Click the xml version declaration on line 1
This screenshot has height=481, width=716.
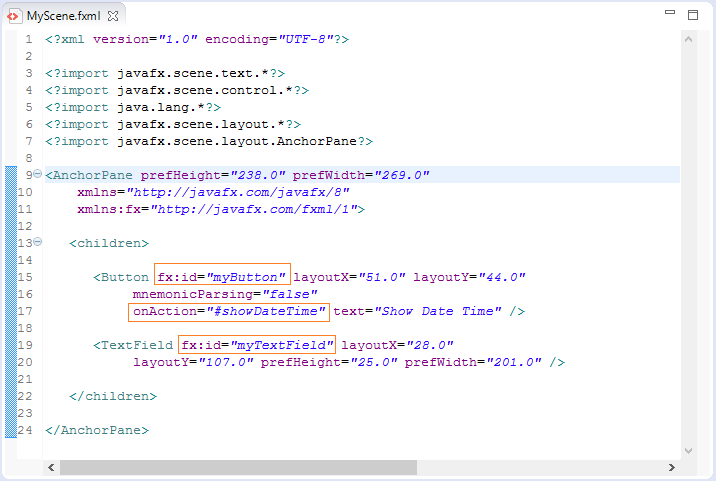(197, 39)
